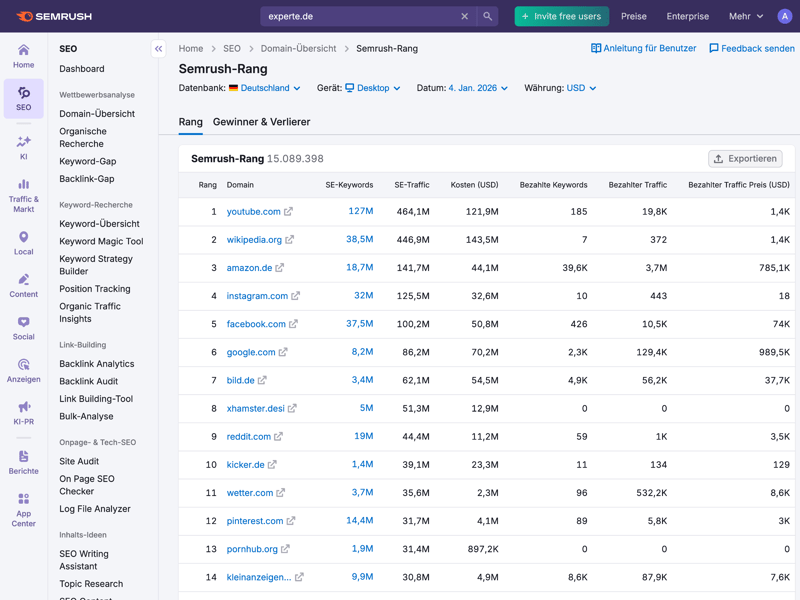The height and width of the screenshot is (600, 800).
Task: Switch to Gewinner & Verlierer tab
Action: 261,122
